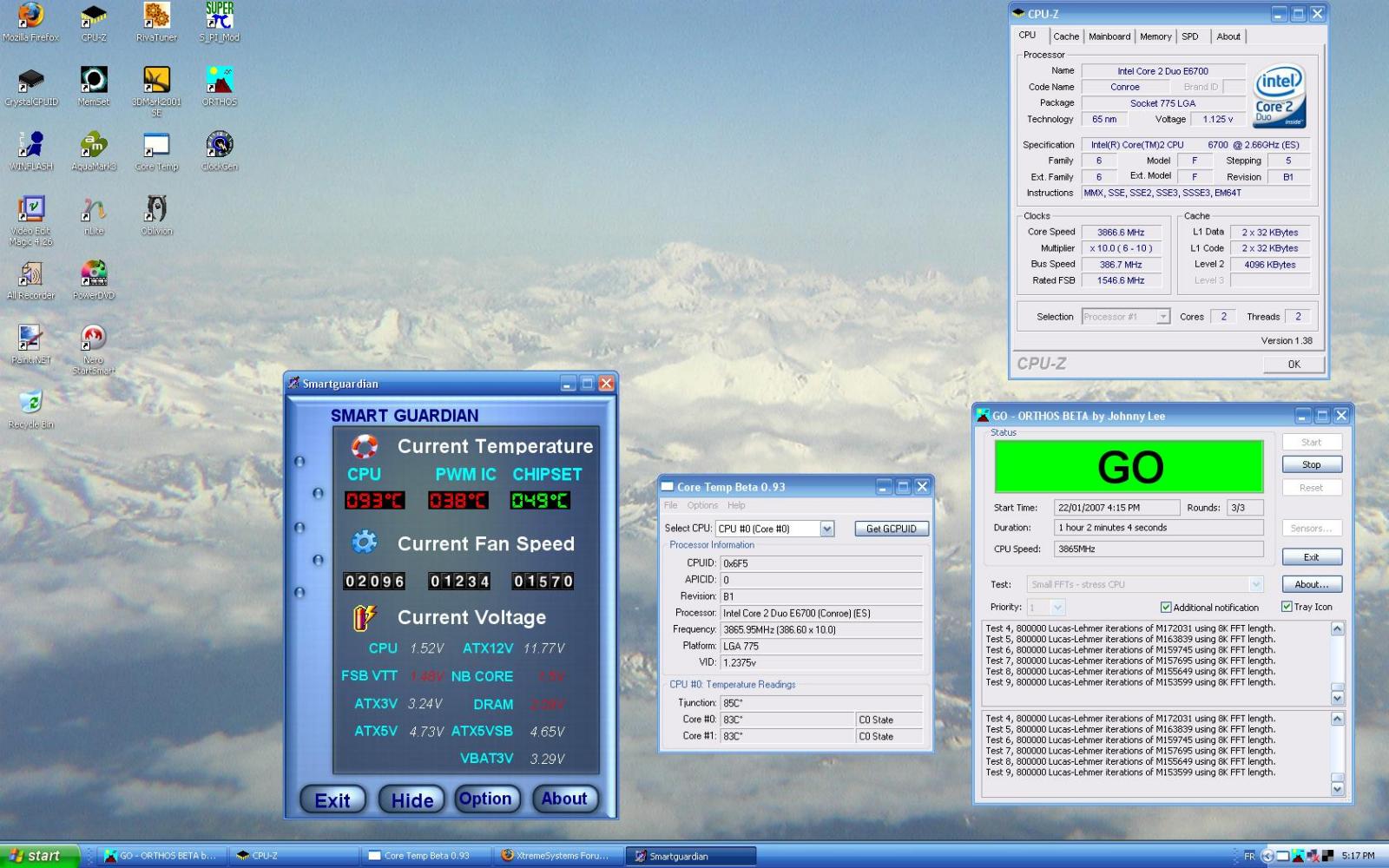Launch Paint.NET desktop shortcut
The image size is (1389, 868).
coord(31,344)
